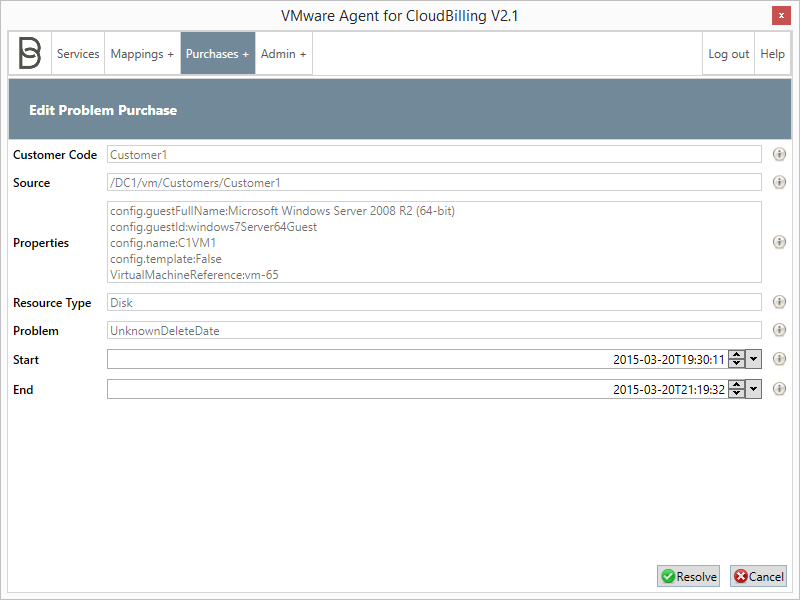Click inside the Customer Code input field
The height and width of the screenshot is (600, 800).
pos(400,154)
